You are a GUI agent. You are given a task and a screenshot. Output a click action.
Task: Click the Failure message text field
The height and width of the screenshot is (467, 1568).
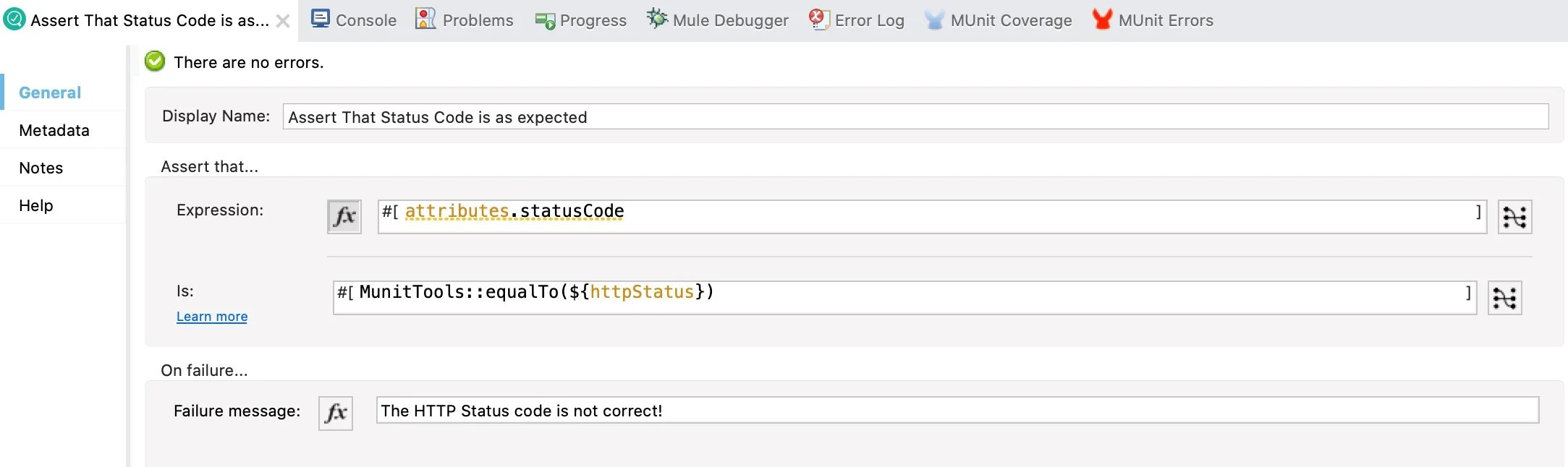point(957,411)
